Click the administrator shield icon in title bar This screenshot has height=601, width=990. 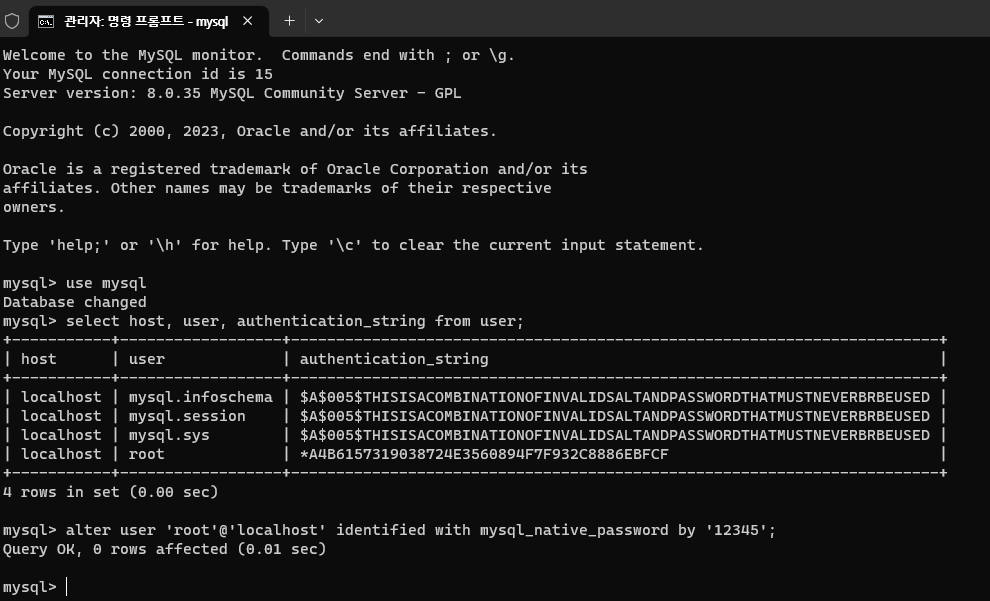coord(14,20)
